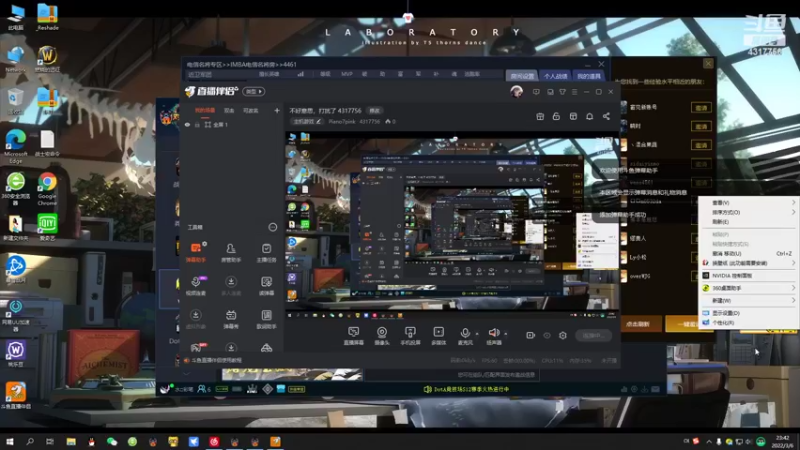Open WeChat from the taskbar
Screen dimensions: 800x450
(112, 441)
